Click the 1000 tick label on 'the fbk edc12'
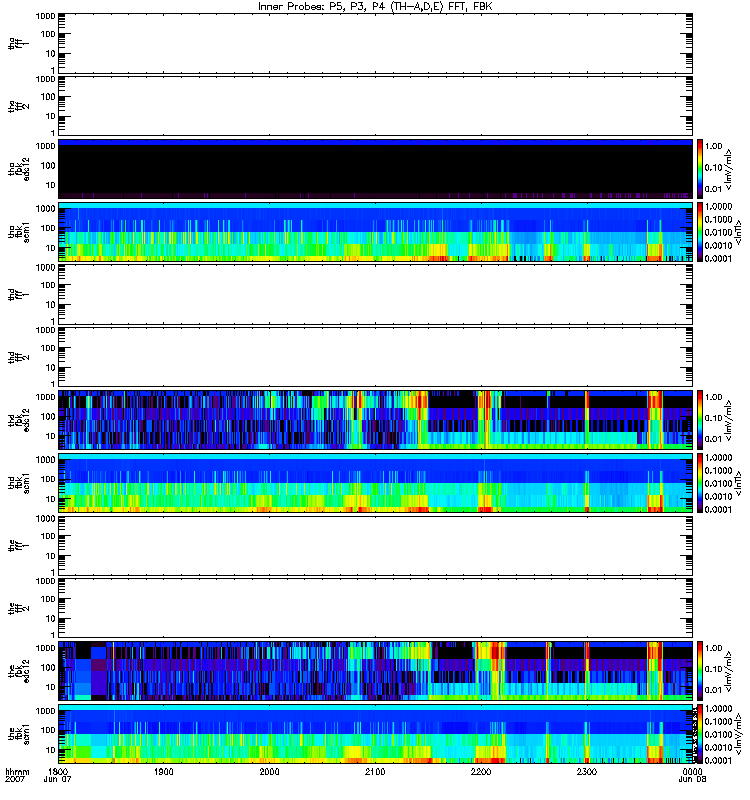Screen dimensions: 750x800 (45, 648)
